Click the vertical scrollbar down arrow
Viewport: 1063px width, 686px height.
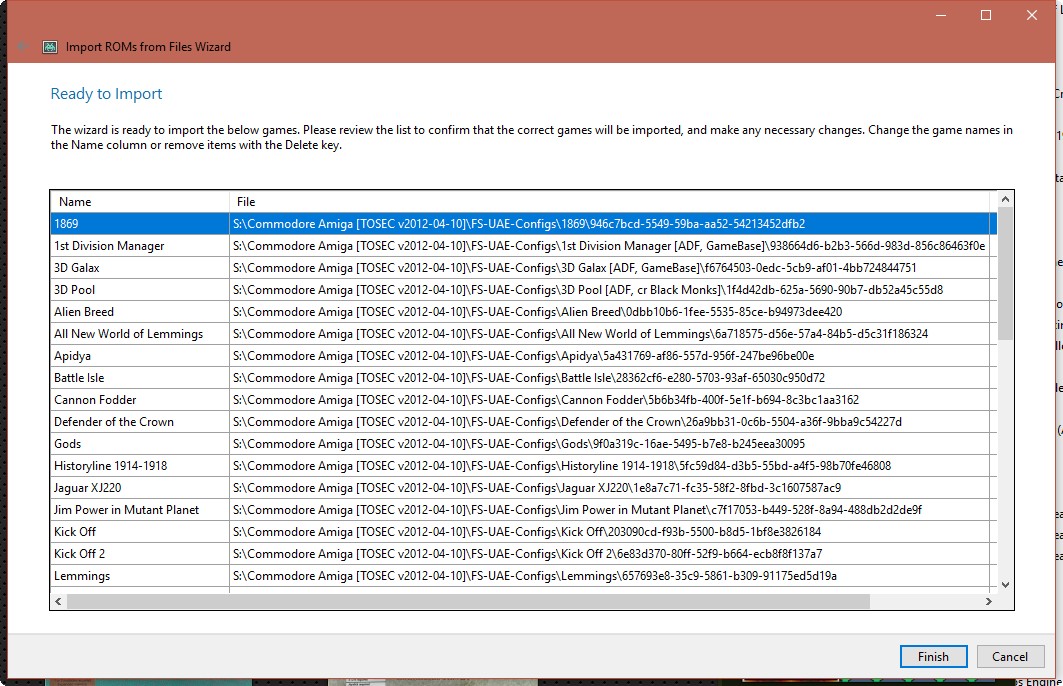(x=1005, y=585)
